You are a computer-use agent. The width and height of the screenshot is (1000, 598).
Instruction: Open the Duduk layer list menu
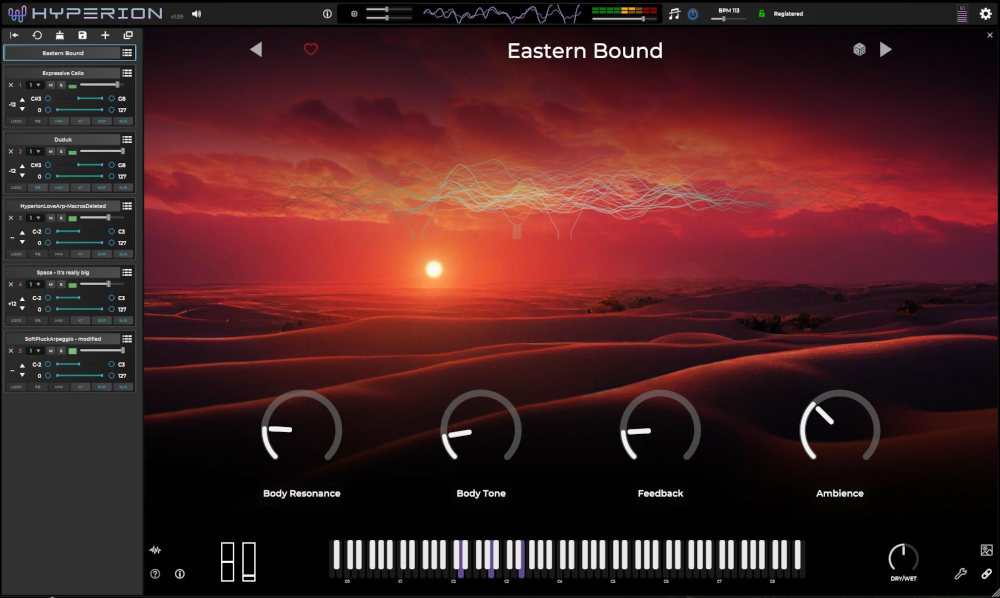click(x=127, y=139)
